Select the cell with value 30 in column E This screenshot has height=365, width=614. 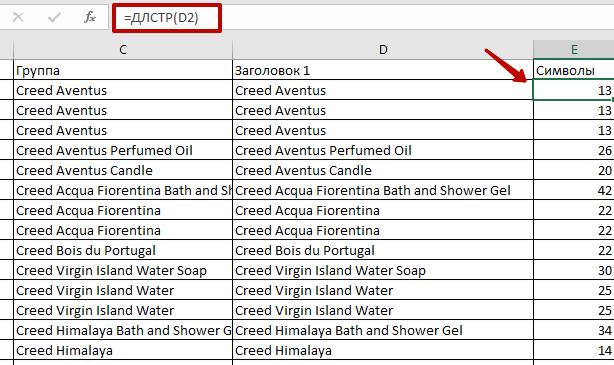(x=574, y=270)
